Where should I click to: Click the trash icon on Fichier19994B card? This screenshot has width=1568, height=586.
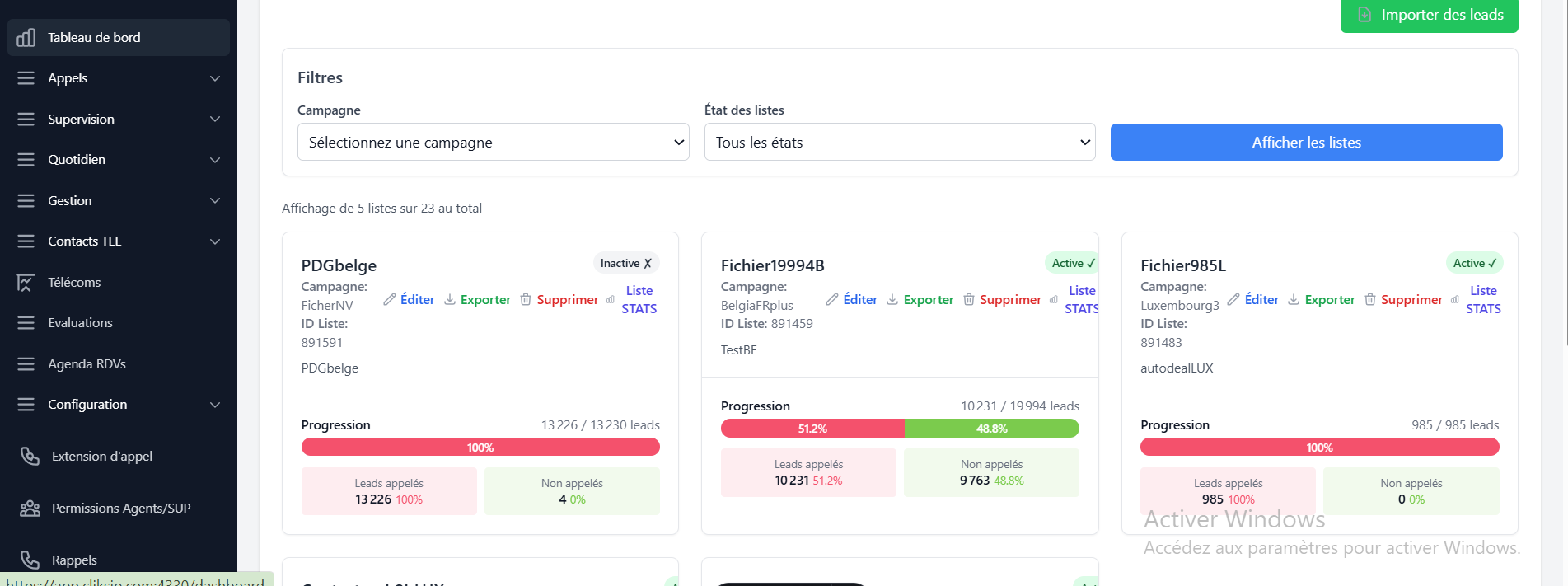point(969,300)
